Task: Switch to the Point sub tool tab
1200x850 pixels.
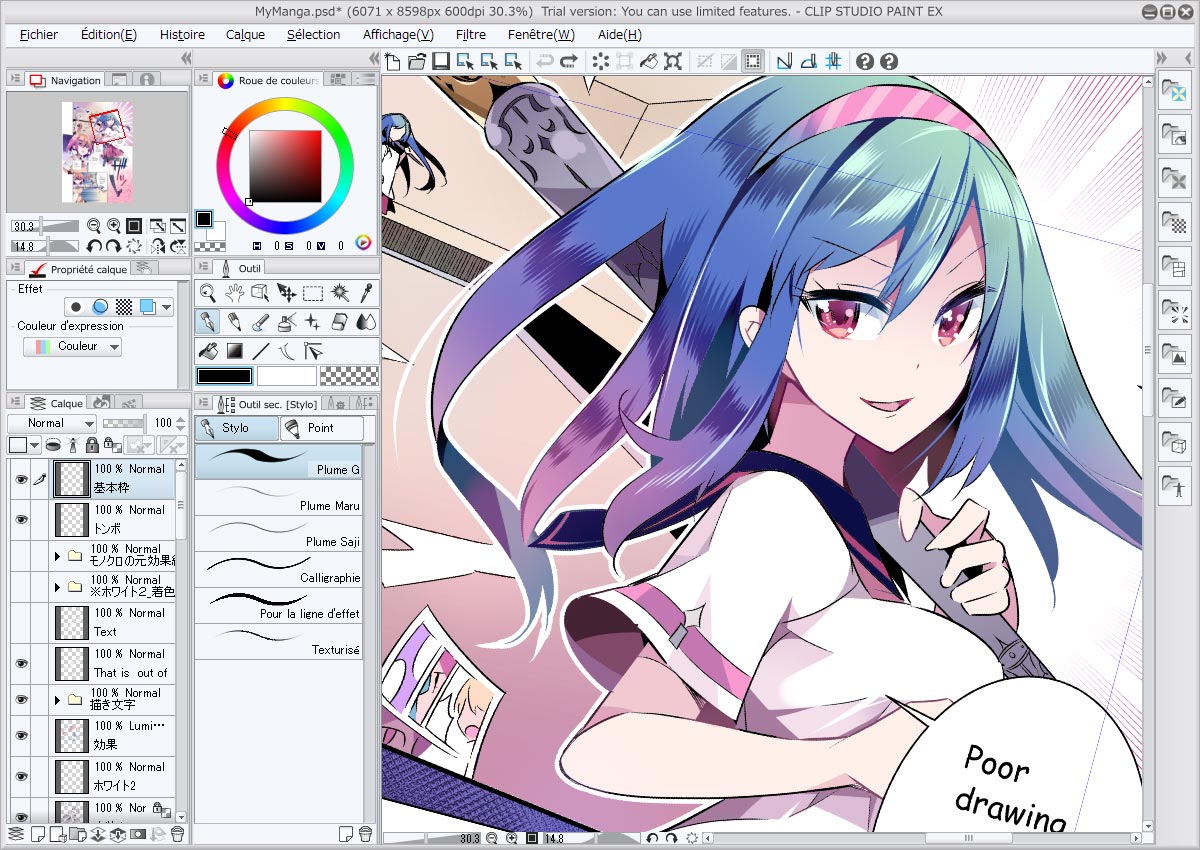Action: click(x=320, y=428)
